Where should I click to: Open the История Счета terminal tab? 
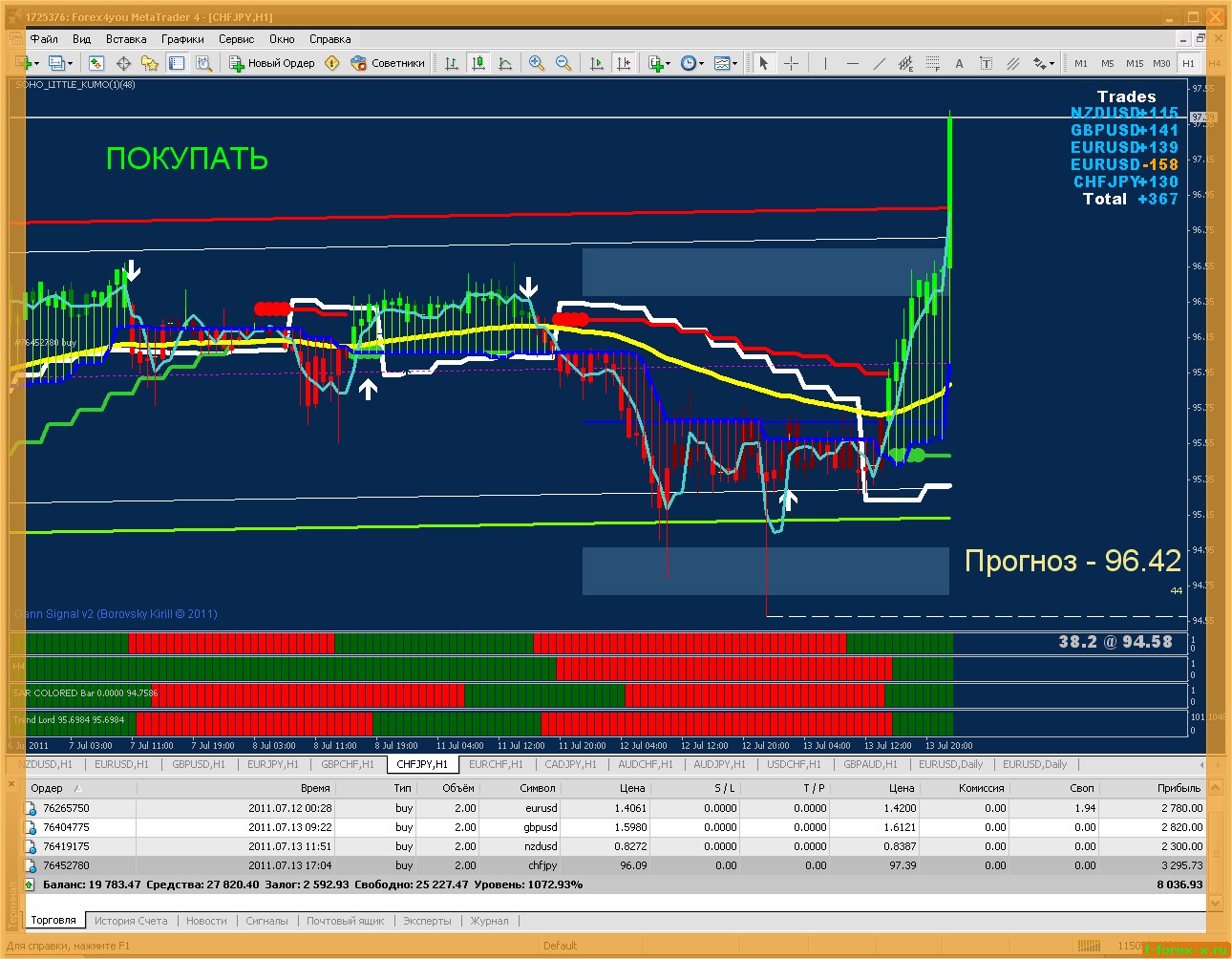pyautogui.click(x=131, y=921)
